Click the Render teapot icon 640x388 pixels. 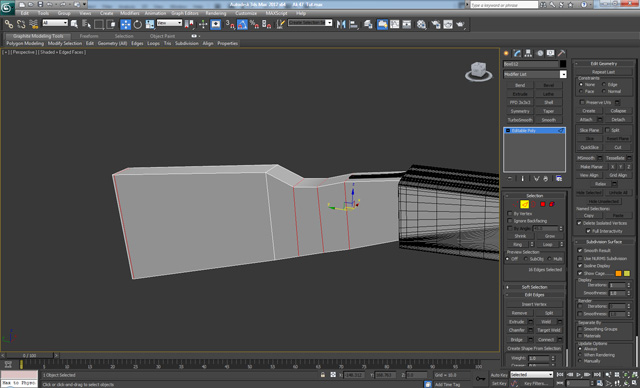460,24
